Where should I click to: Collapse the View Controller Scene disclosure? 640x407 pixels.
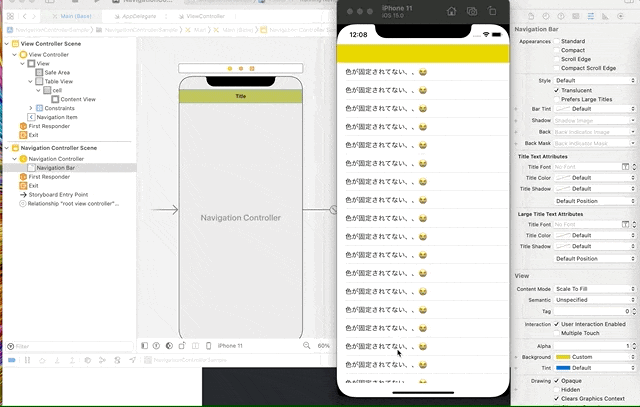(x=7, y=44)
